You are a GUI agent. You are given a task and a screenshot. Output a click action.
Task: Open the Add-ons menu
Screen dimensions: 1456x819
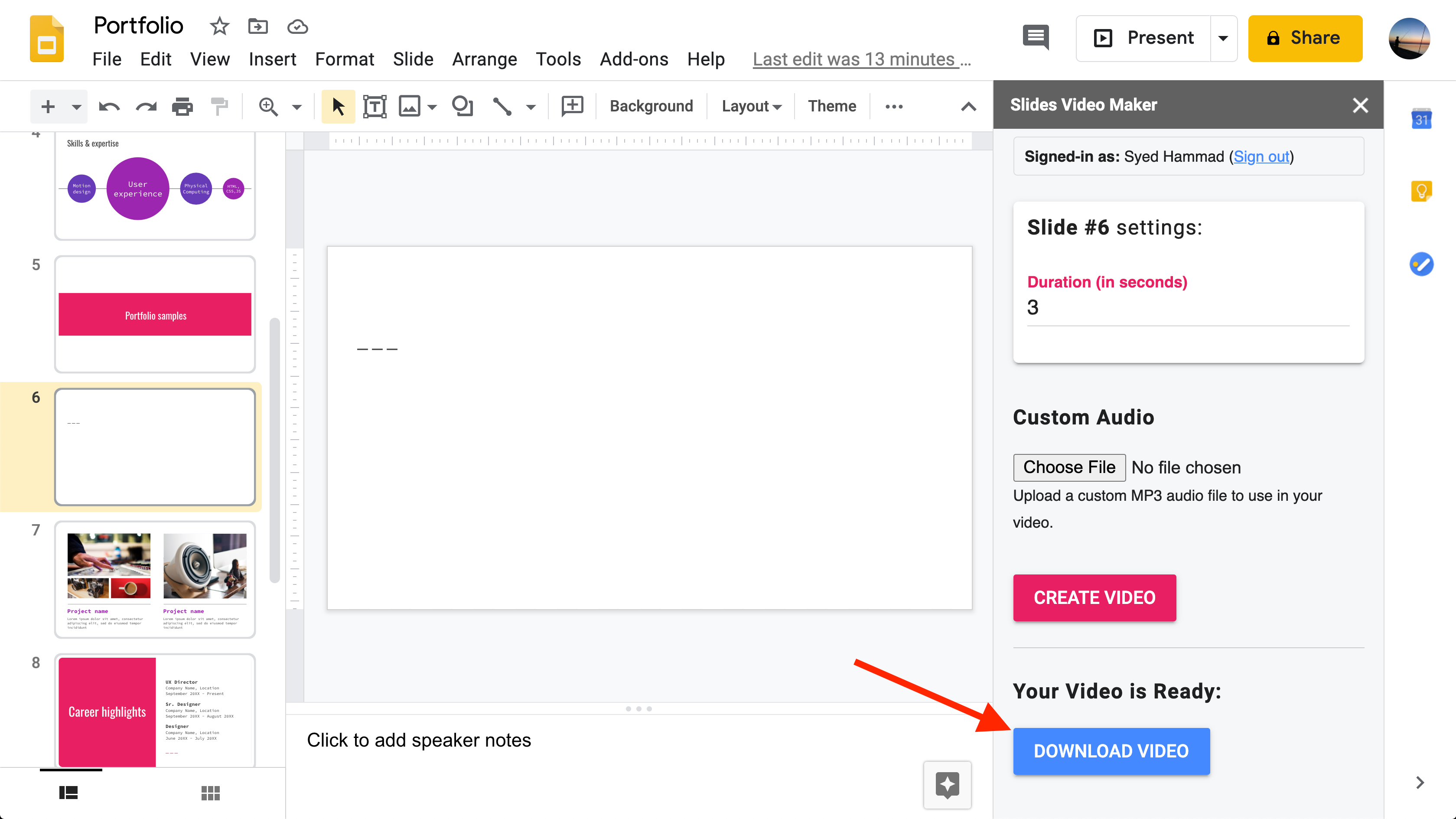634,59
